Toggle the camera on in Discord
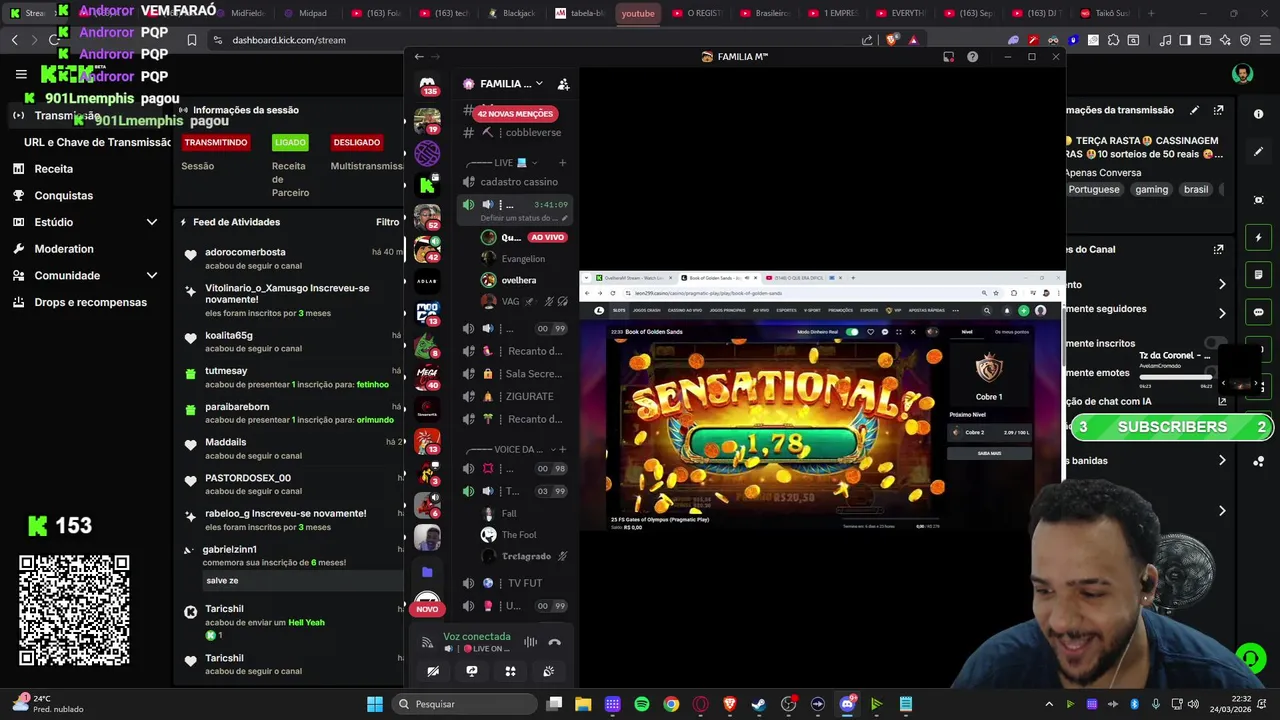This screenshot has height=720, width=1280. 433,671
